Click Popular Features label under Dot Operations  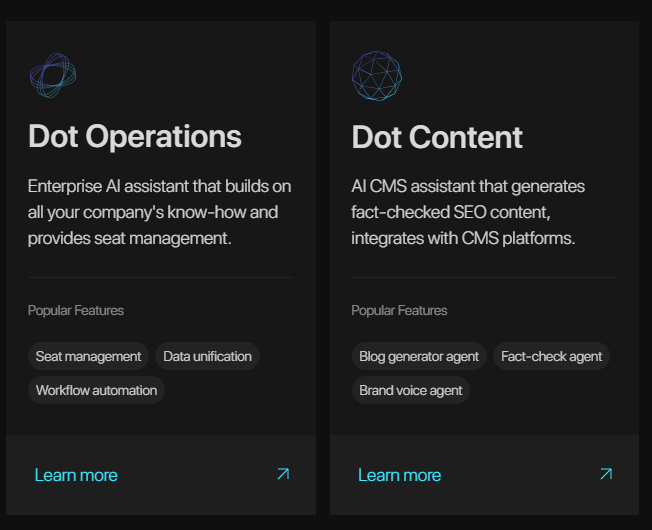76,310
